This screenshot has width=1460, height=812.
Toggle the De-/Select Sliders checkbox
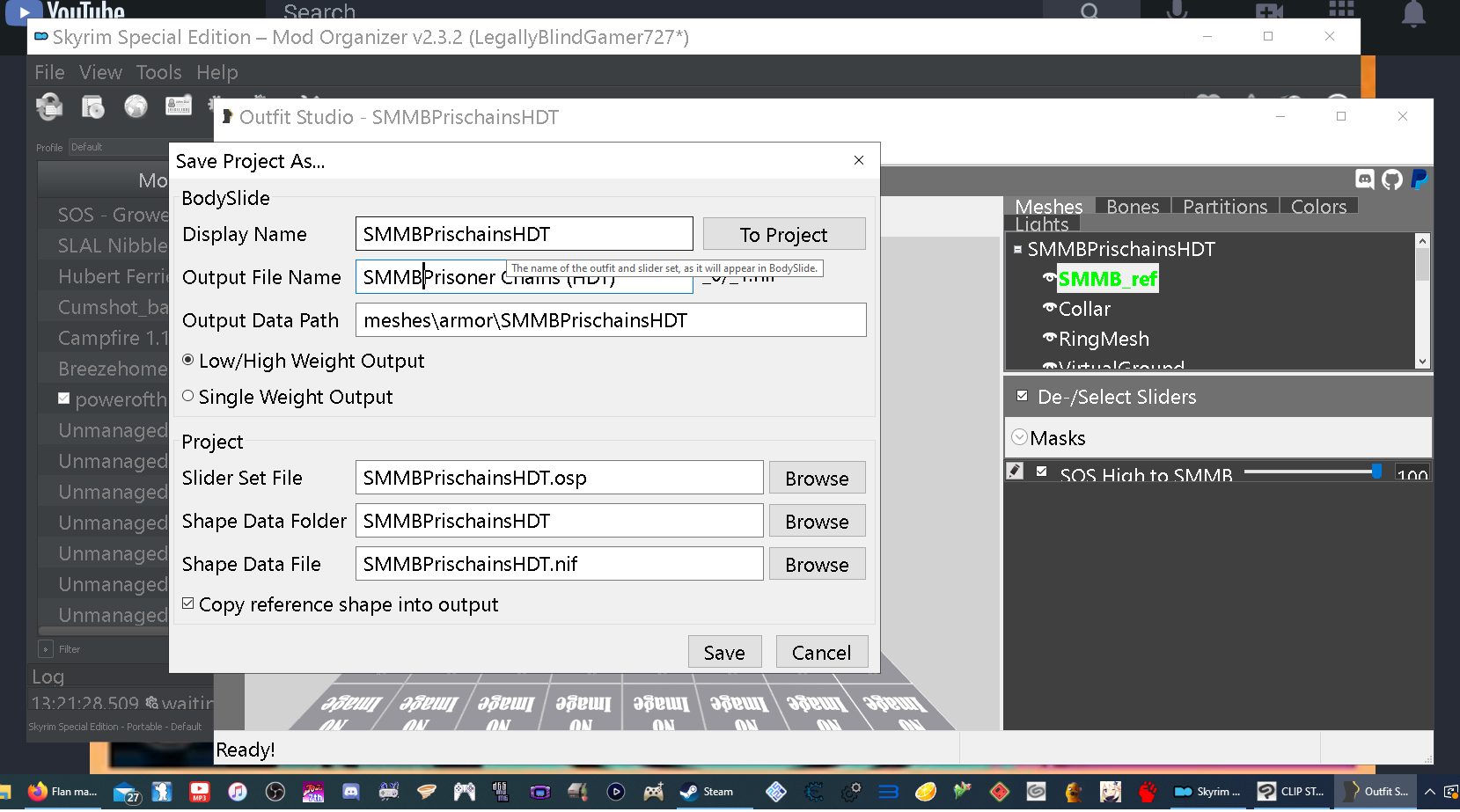coord(1022,396)
